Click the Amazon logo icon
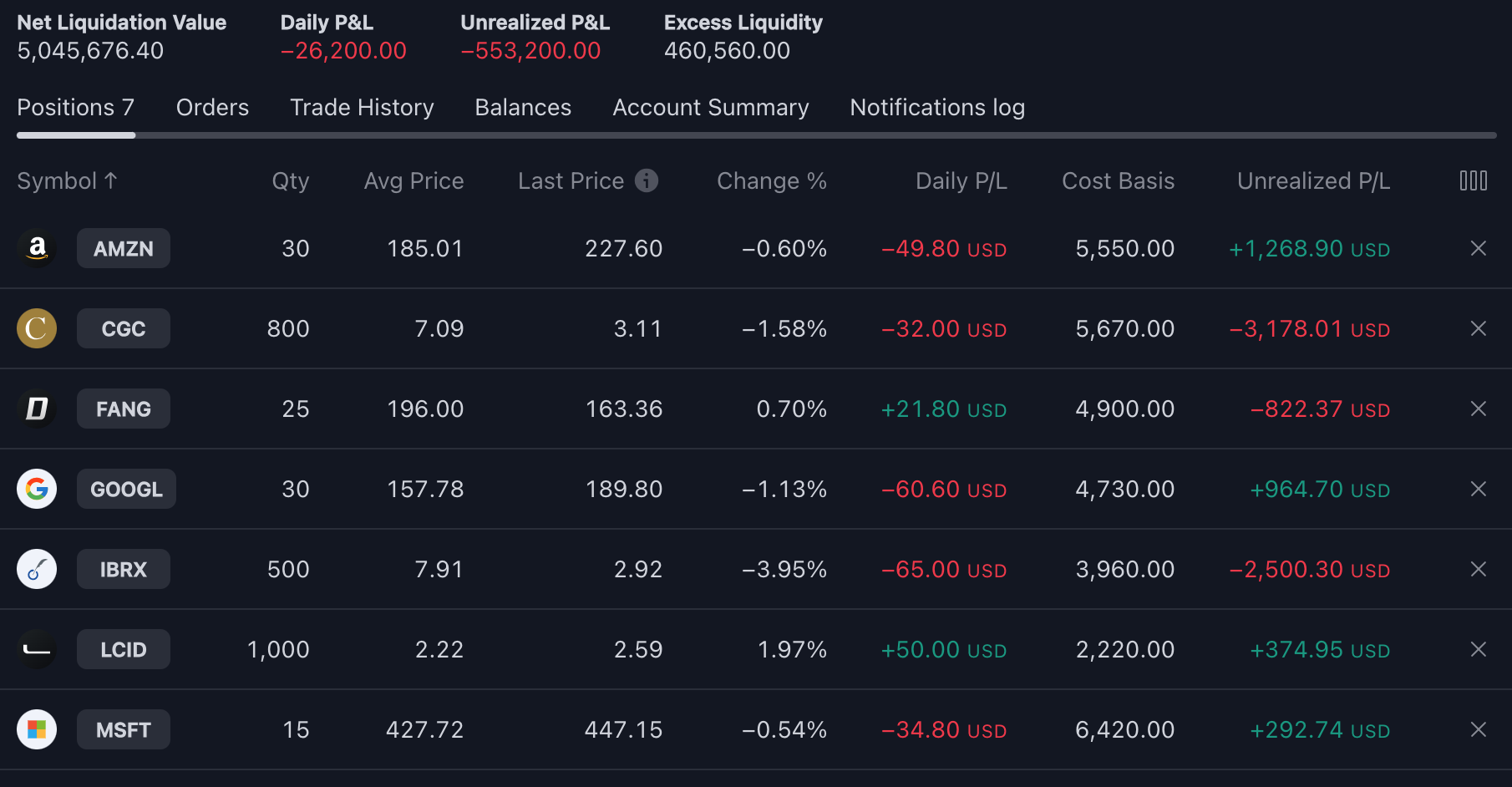The image size is (1512, 787). pyautogui.click(x=37, y=248)
